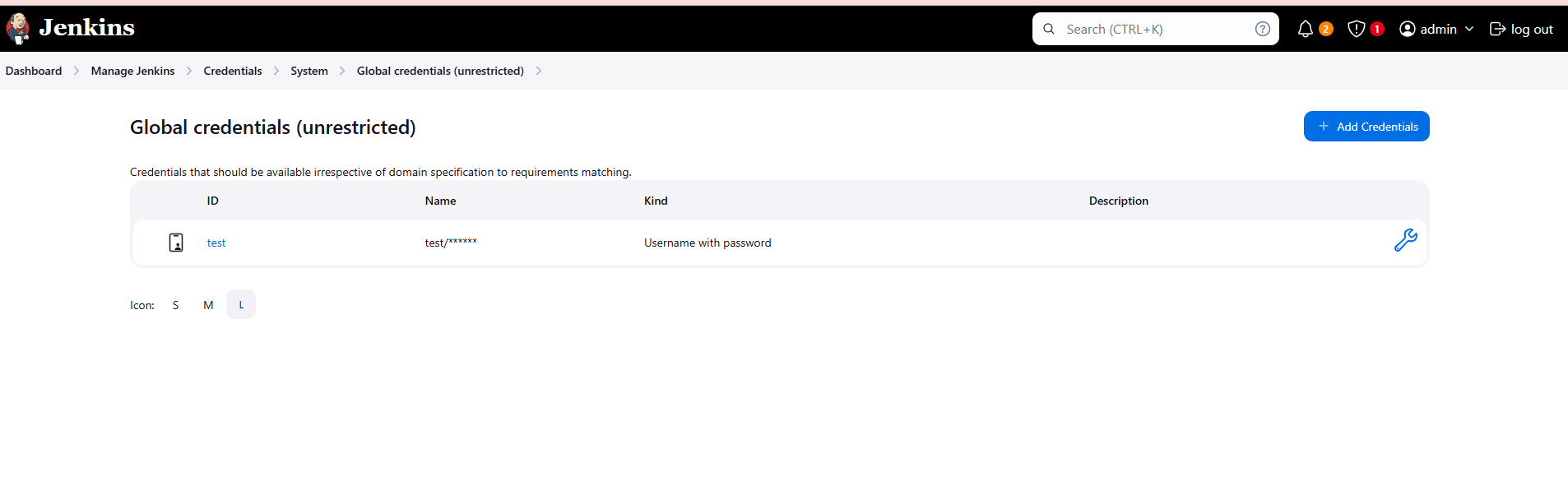Click the credential icon in the test row
Image resolution: width=1568 pixels, height=481 pixels.
click(176, 243)
